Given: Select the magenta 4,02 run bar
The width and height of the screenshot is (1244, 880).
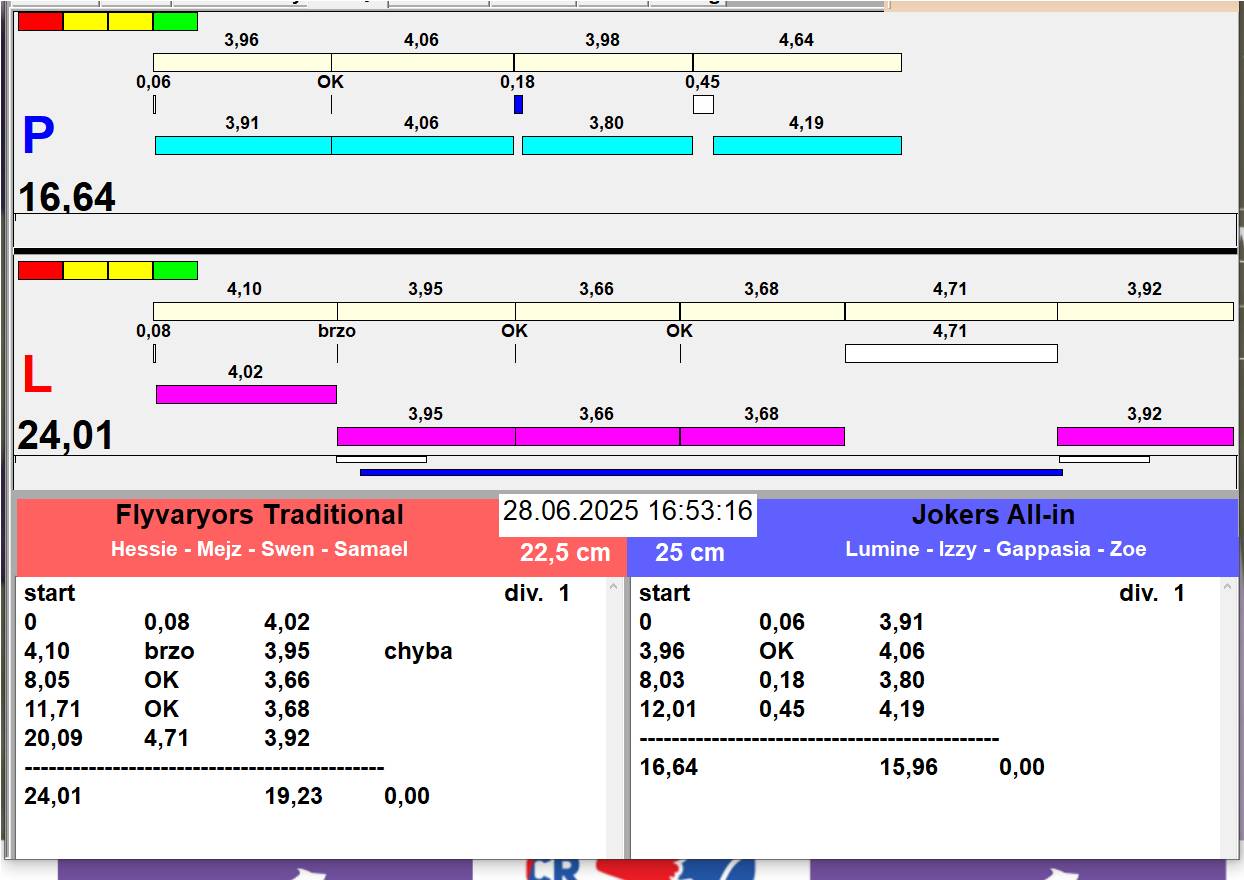Looking at the screenshot, I should 246,394.
